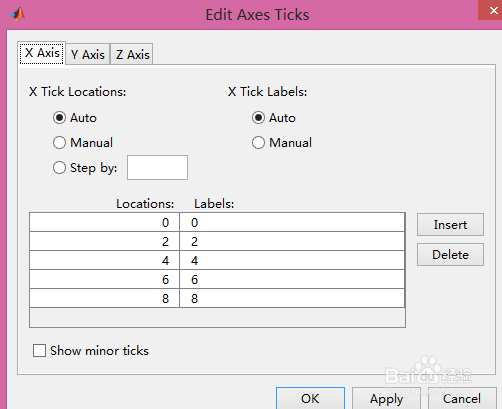Select Manual for X Tick Locations
The width and height of the screenshot is (502, 409).
click(59, 143)
